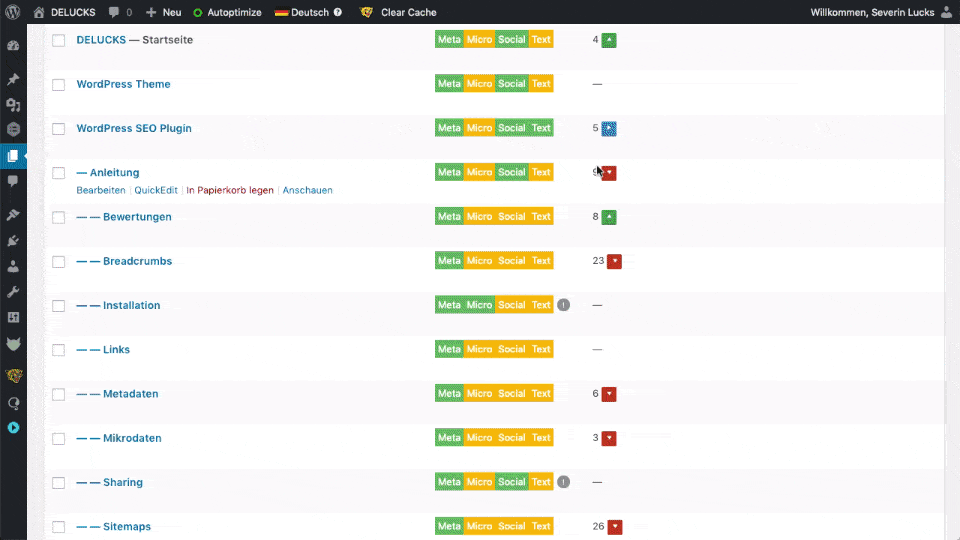Screen dimensions: 960x540
Task: Click the Autoptimize green status circle
Action: point(198,13)
